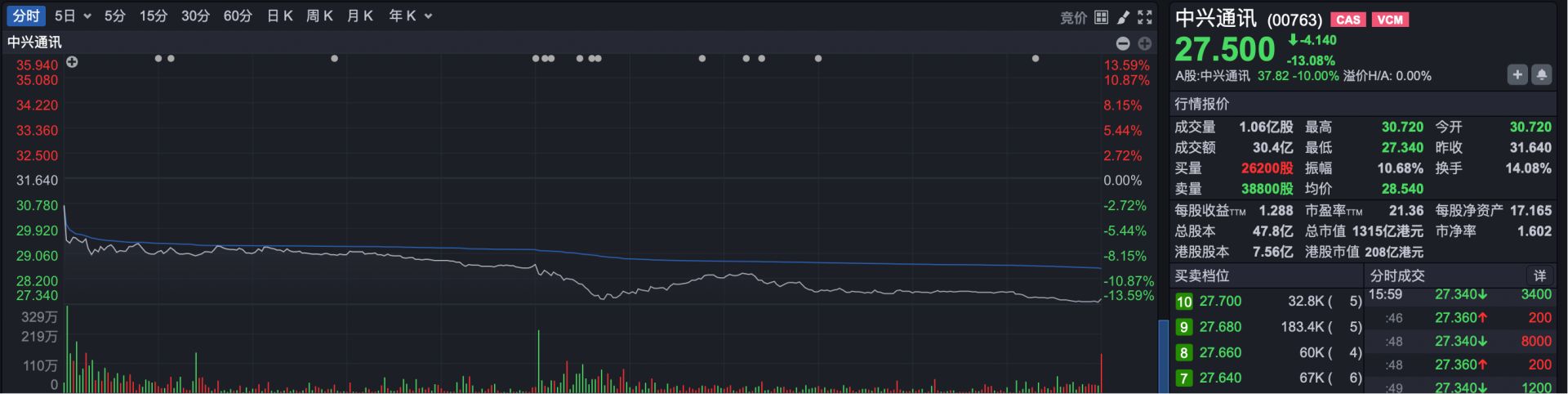Viewport: 1568px width, 394px height.
Task: Expand the chart to fullscreen
Action: click(x=1145, y=17)
